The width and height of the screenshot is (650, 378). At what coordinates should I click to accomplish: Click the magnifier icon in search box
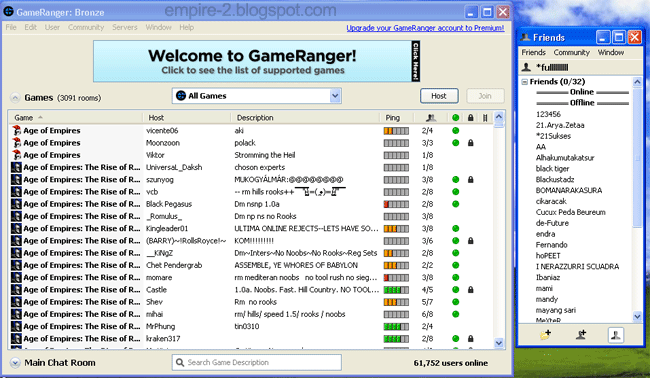pos(180,362)
